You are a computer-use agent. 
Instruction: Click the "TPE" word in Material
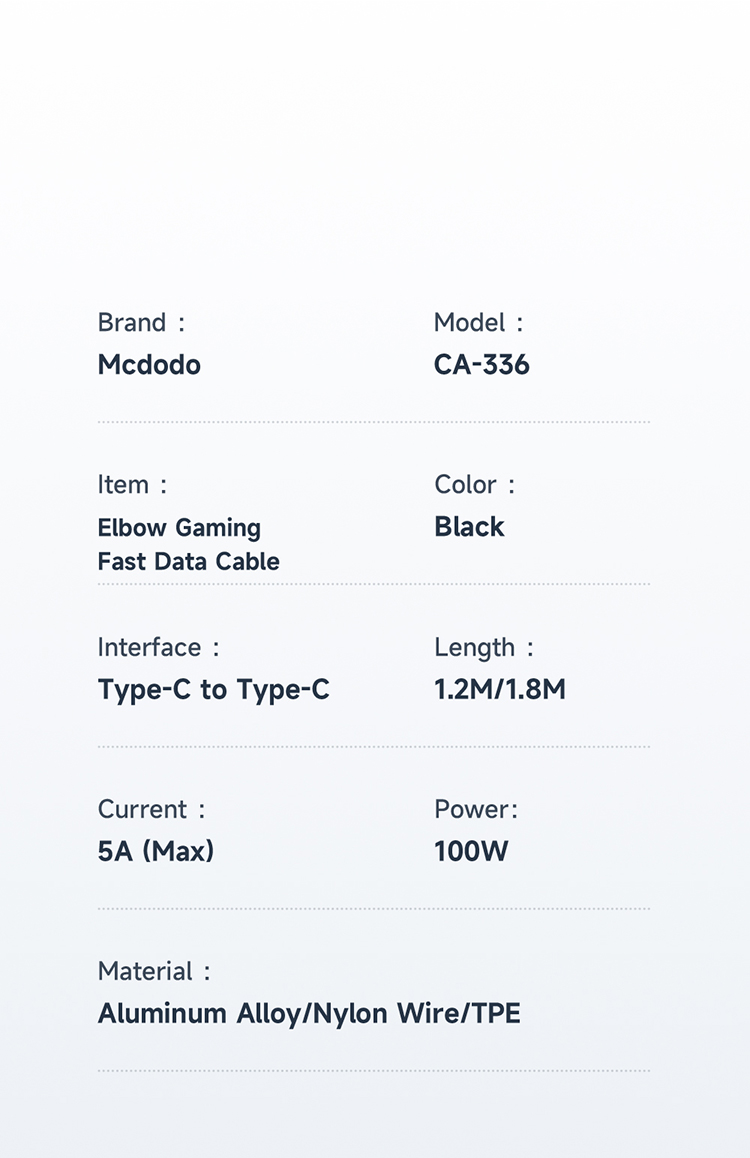pos(497,1014)
